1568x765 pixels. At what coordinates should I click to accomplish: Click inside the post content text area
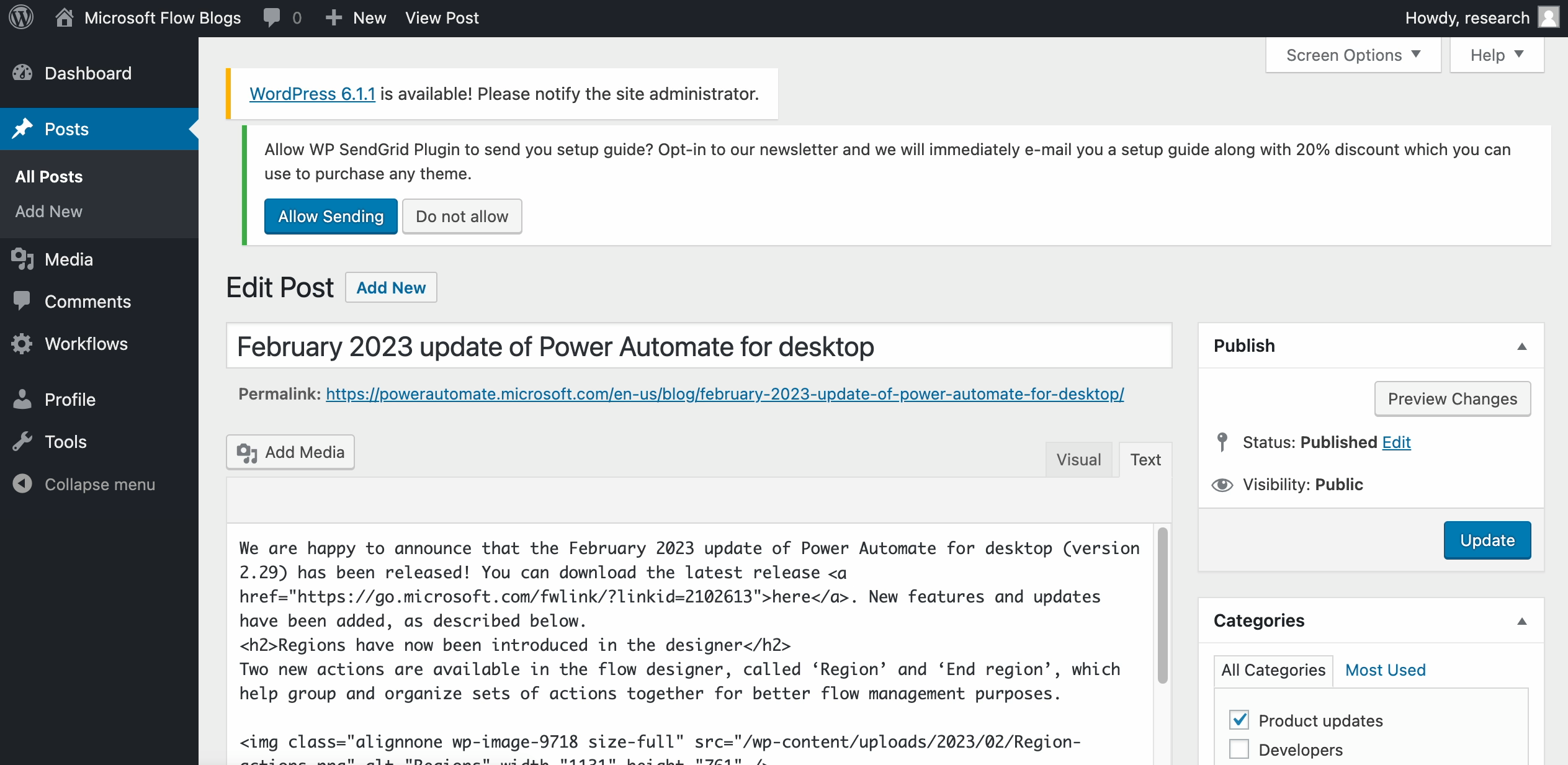(x=690, y=644)
